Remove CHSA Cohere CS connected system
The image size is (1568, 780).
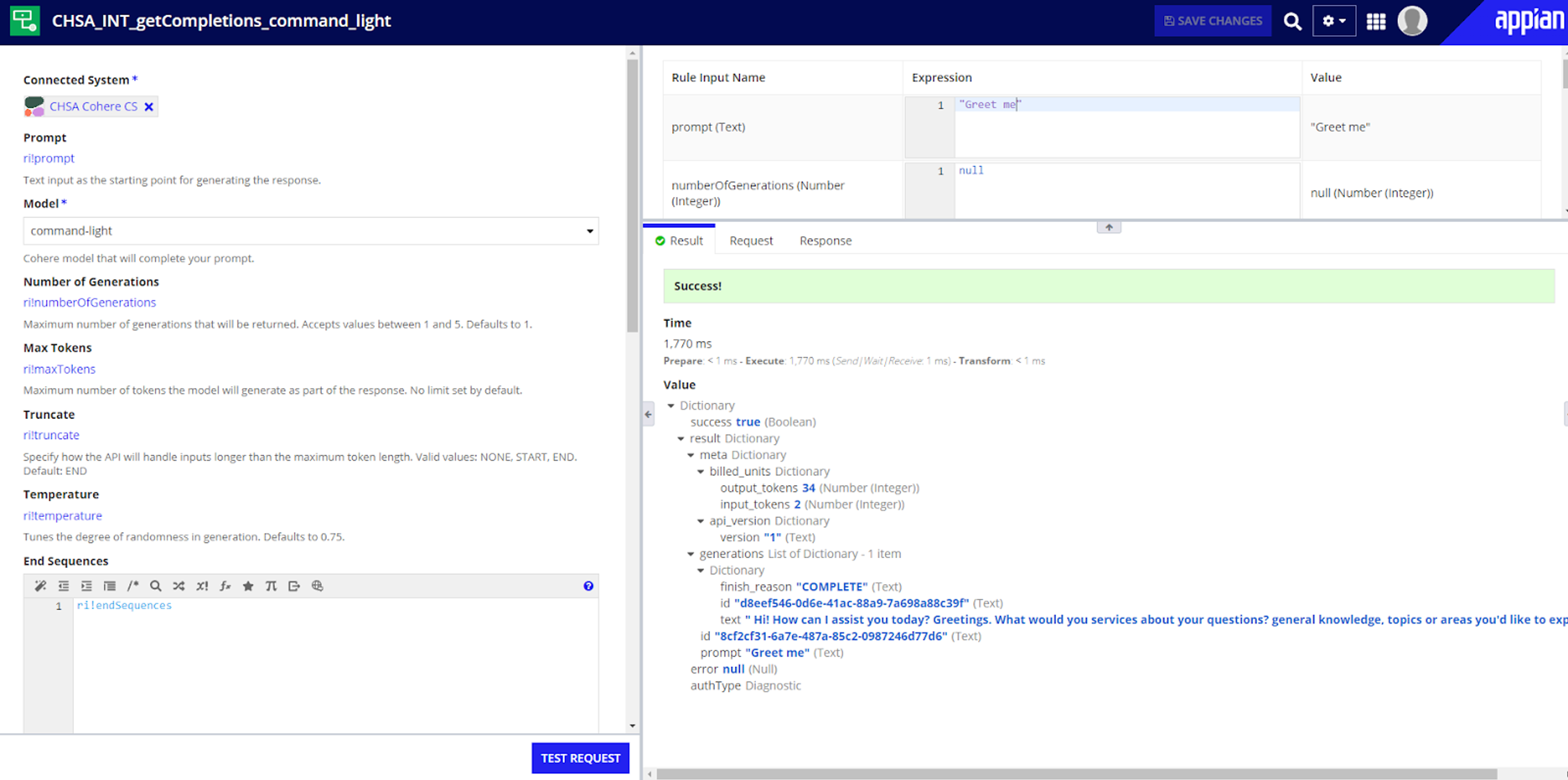tap(149, 107)
